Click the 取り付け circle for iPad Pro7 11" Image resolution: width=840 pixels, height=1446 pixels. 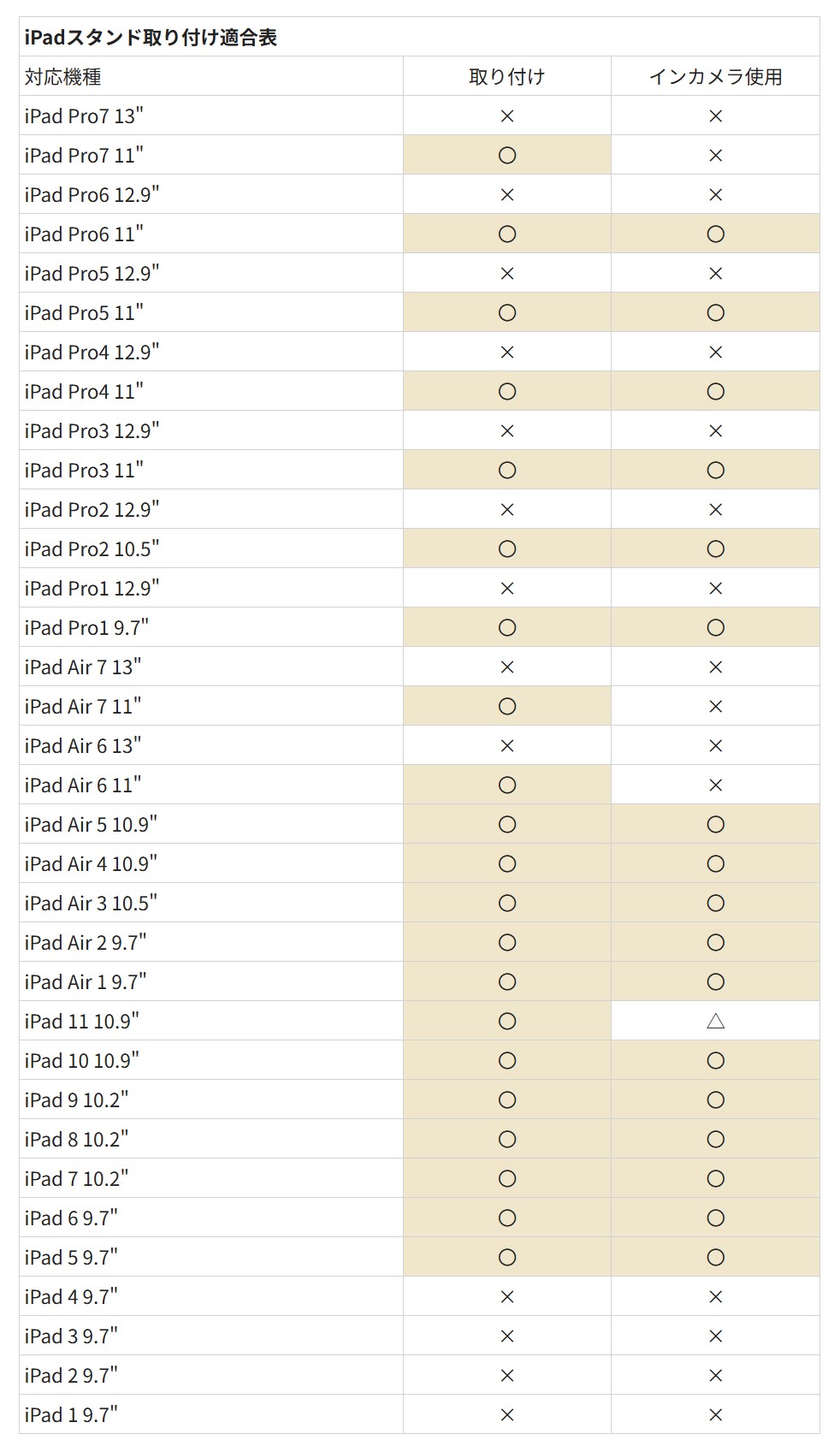pyautogui.click(x=507, y=155)
